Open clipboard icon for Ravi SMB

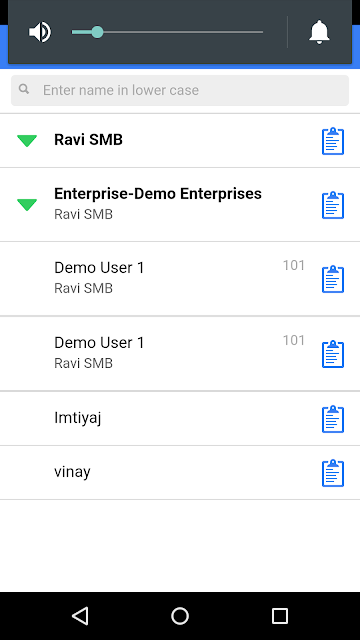point(333,141)
